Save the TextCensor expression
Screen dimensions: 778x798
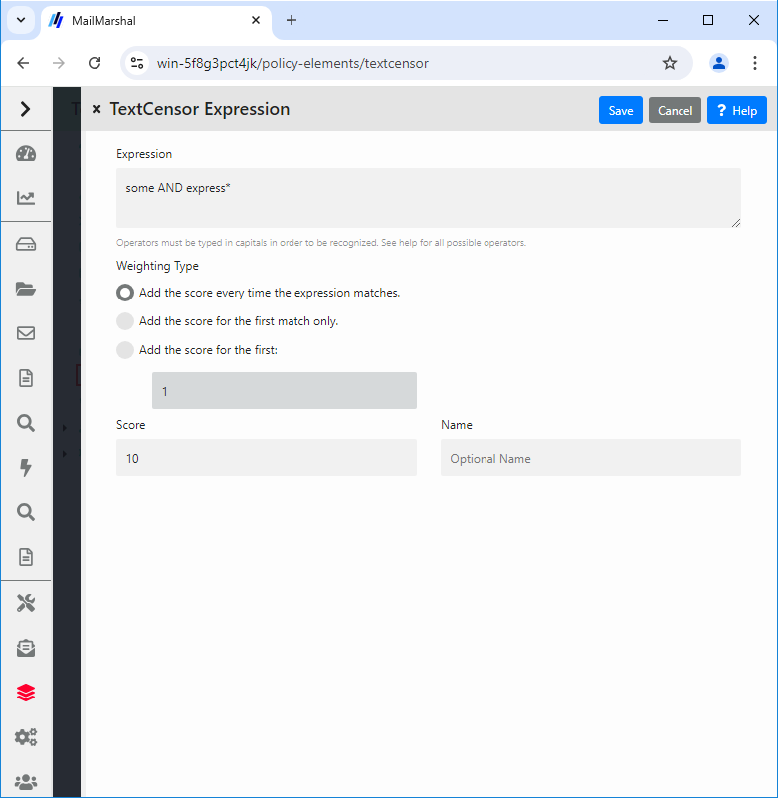621,110
